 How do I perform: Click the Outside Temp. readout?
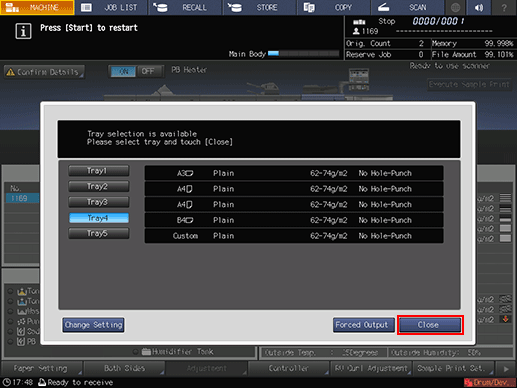click(x=322, y=352)
